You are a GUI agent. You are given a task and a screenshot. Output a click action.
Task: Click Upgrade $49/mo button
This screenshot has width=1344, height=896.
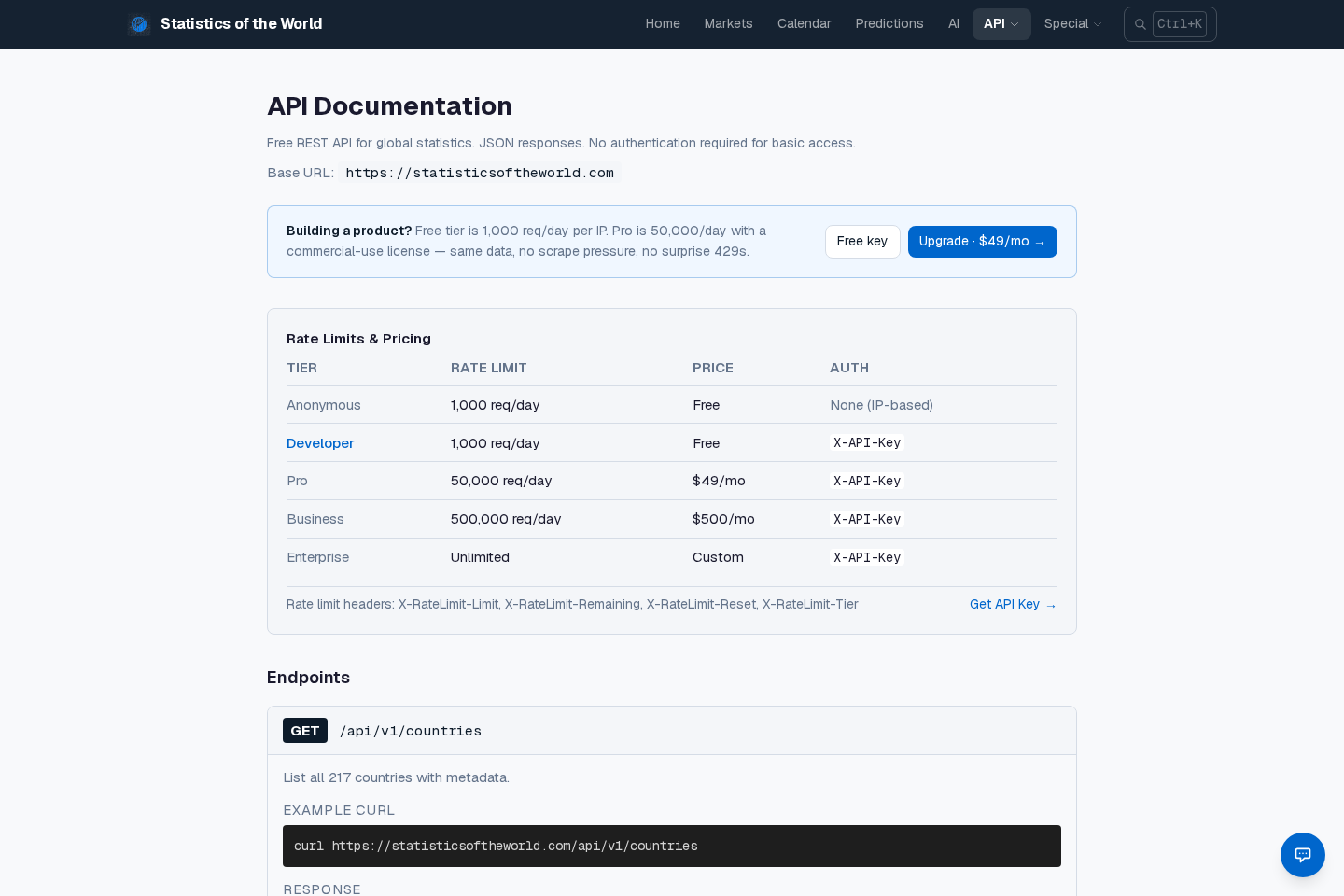[x=982, y=242]
